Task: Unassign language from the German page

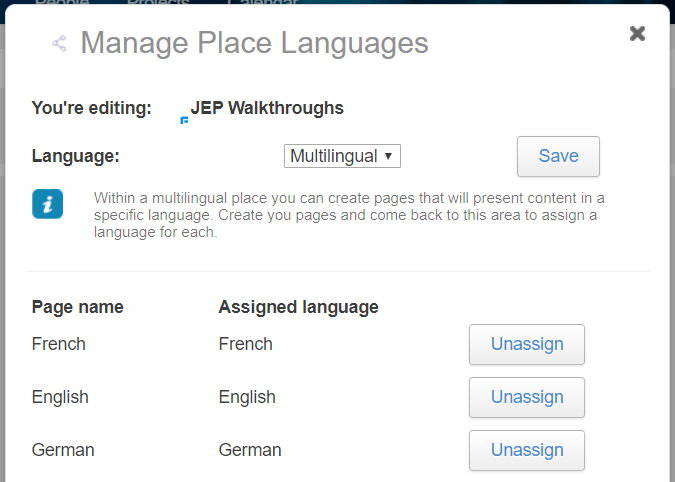Action: [527, 450]
